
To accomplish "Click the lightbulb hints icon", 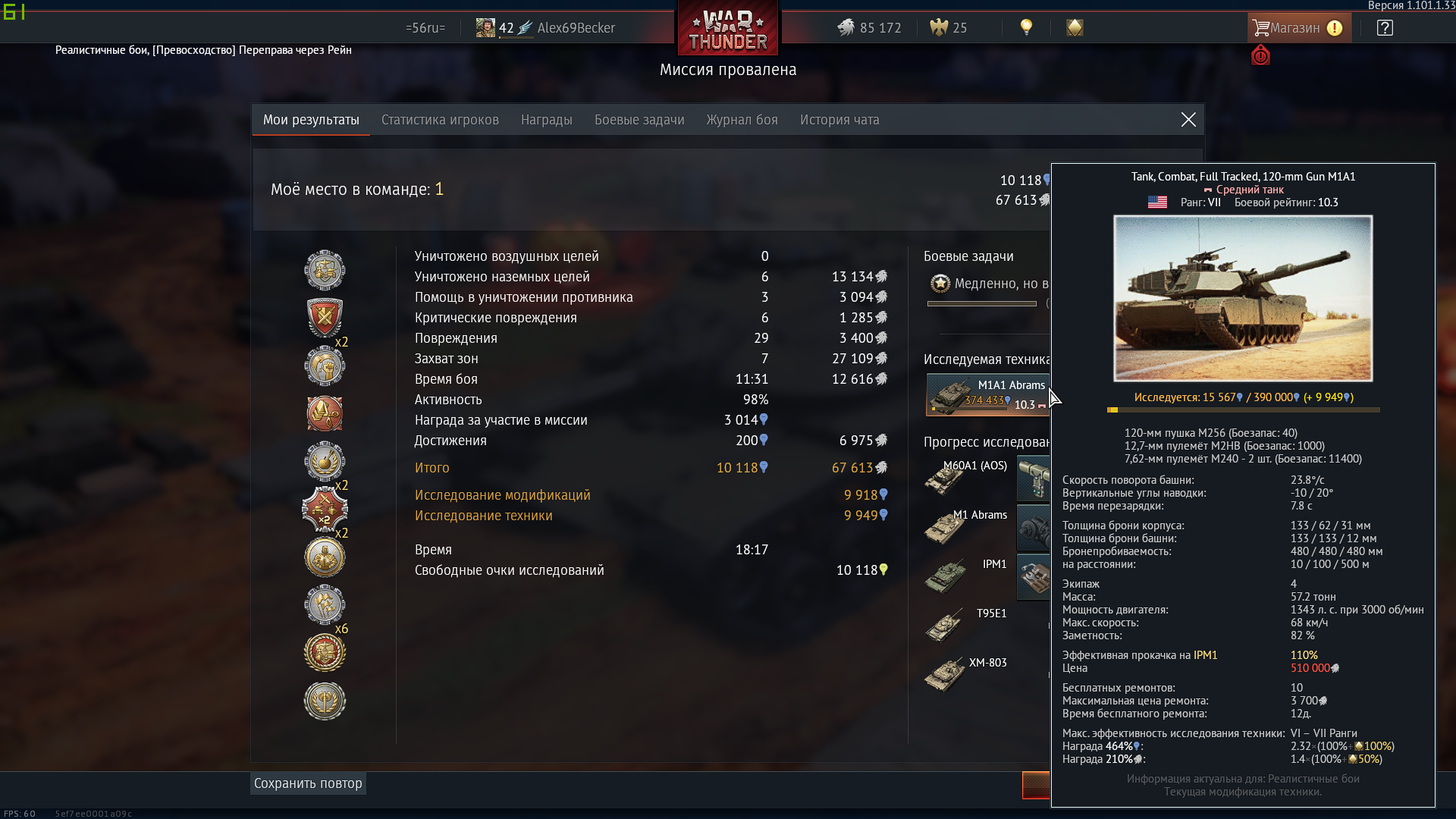I will coord(1026,27).
